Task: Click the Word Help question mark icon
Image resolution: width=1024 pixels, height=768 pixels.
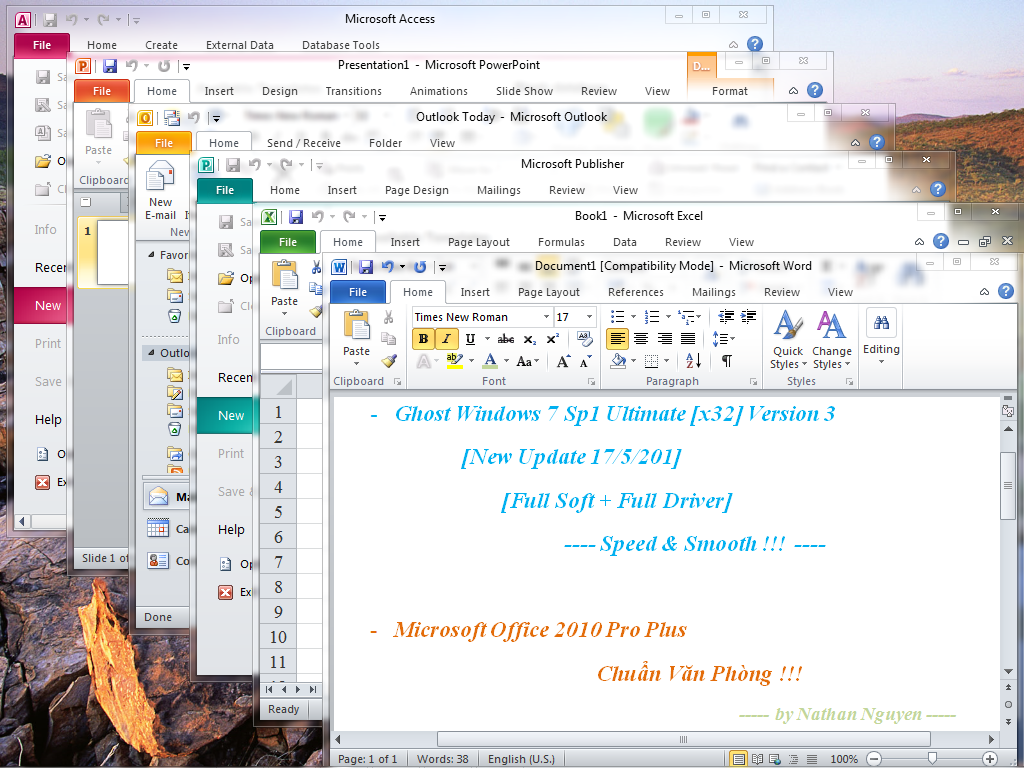Action: point(1006,291)
